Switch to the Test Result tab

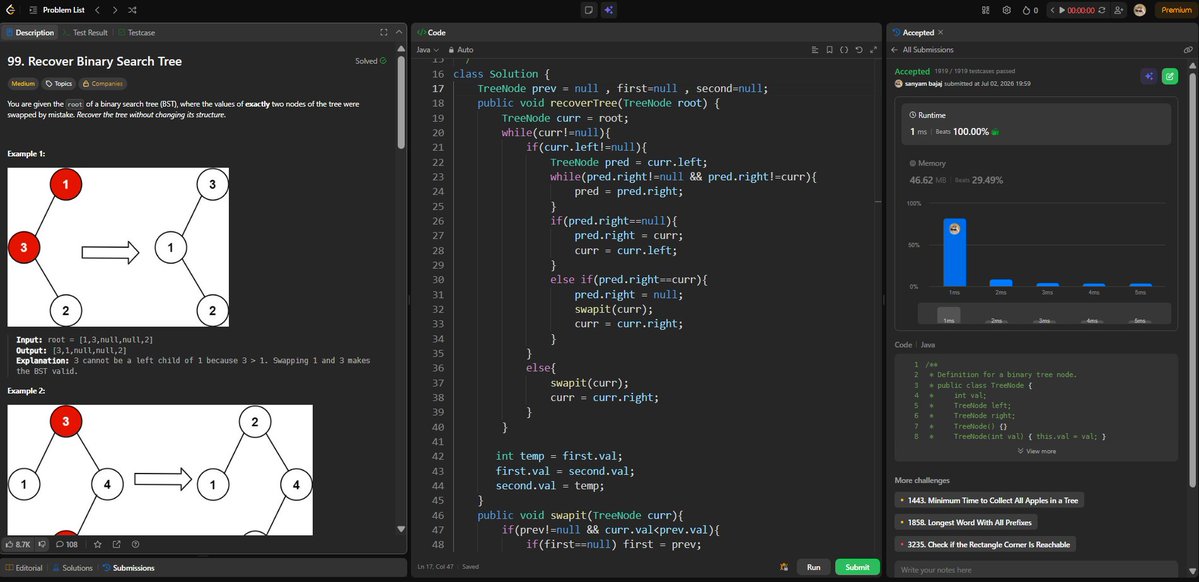coord(85,33)
